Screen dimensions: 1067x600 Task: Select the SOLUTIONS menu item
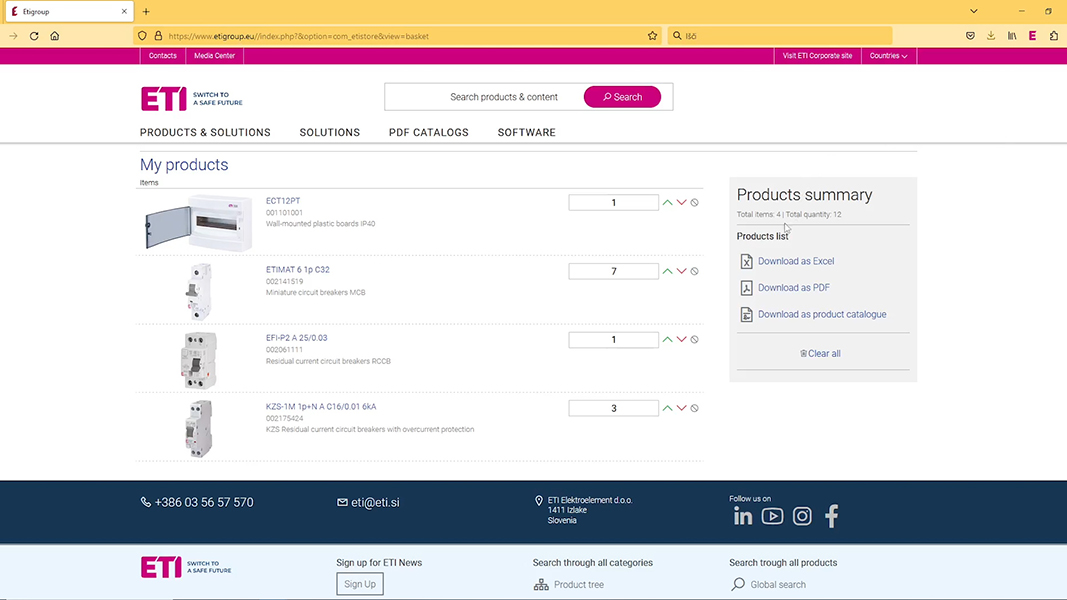[329, 132]
